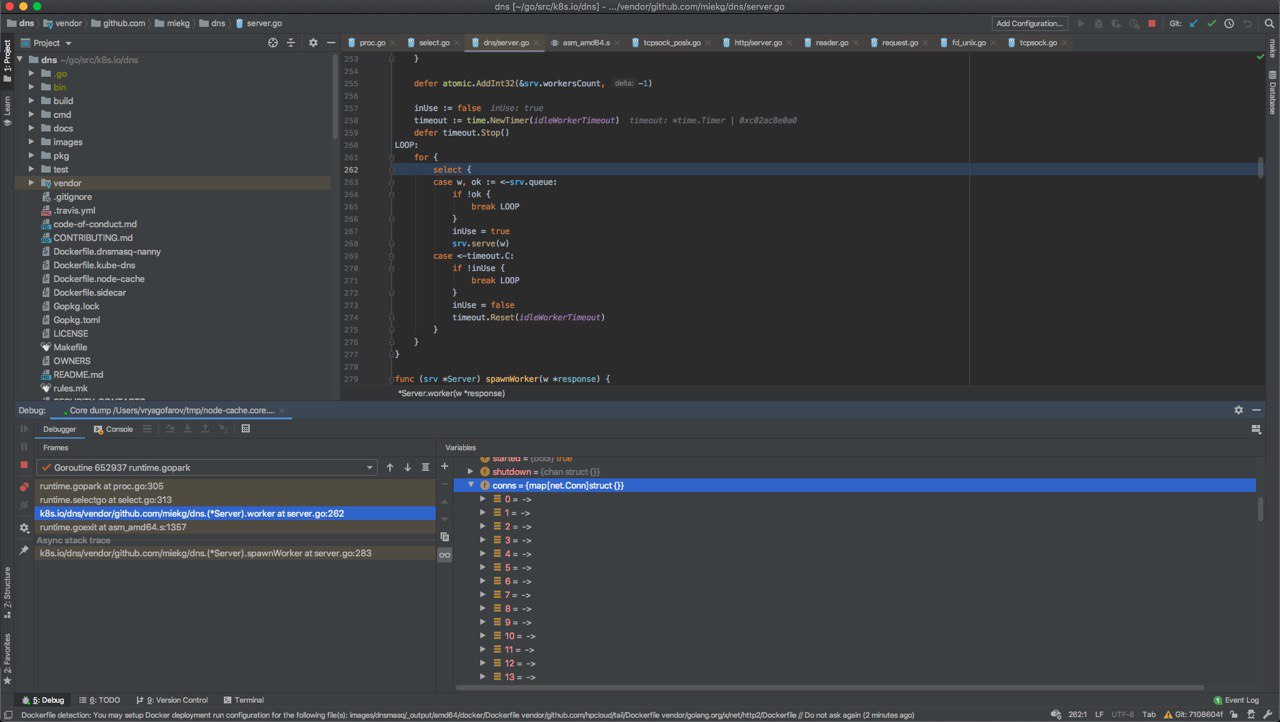The image size is (1280, 722).
Task: Toggle Learn tool window side tab
Action: click(7, 110)
